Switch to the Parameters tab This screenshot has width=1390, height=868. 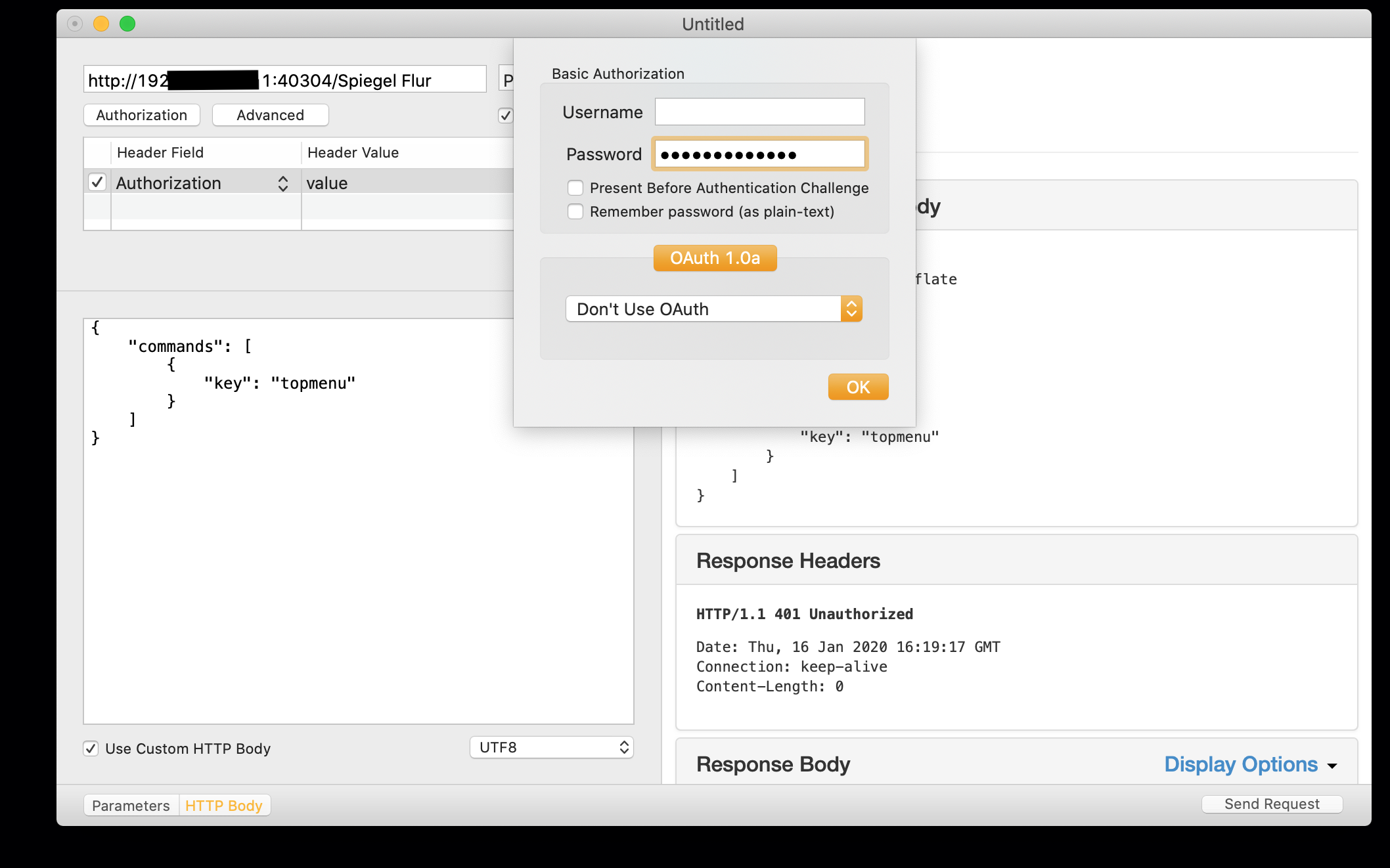131,806
